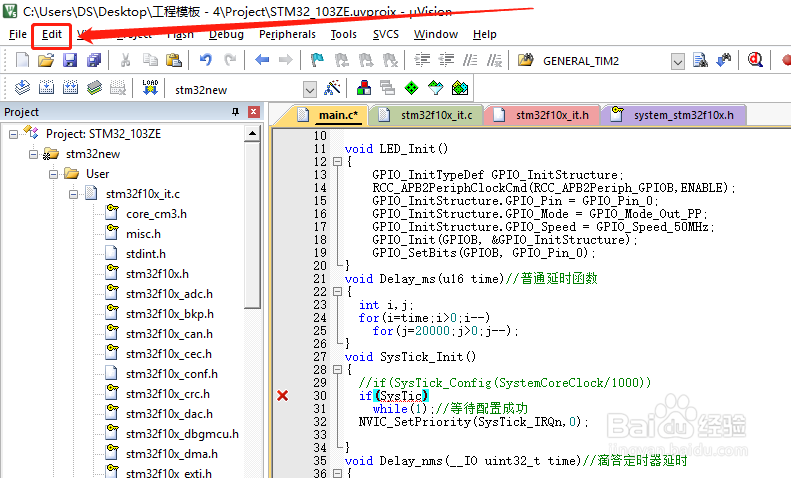The height and width of the screenshot is (478, 791).
Task: Open Manage Run-Time Environment green diamond icon
Action: (x=412, y=88)
